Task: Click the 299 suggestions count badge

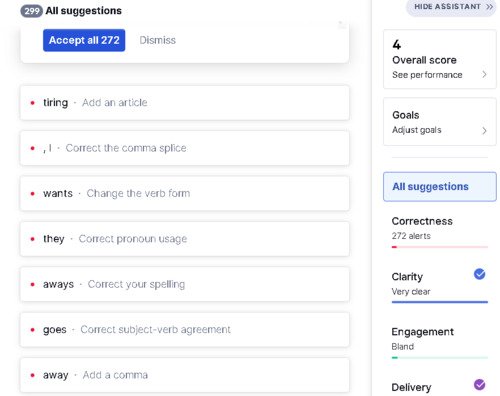Action: point(32,11)
